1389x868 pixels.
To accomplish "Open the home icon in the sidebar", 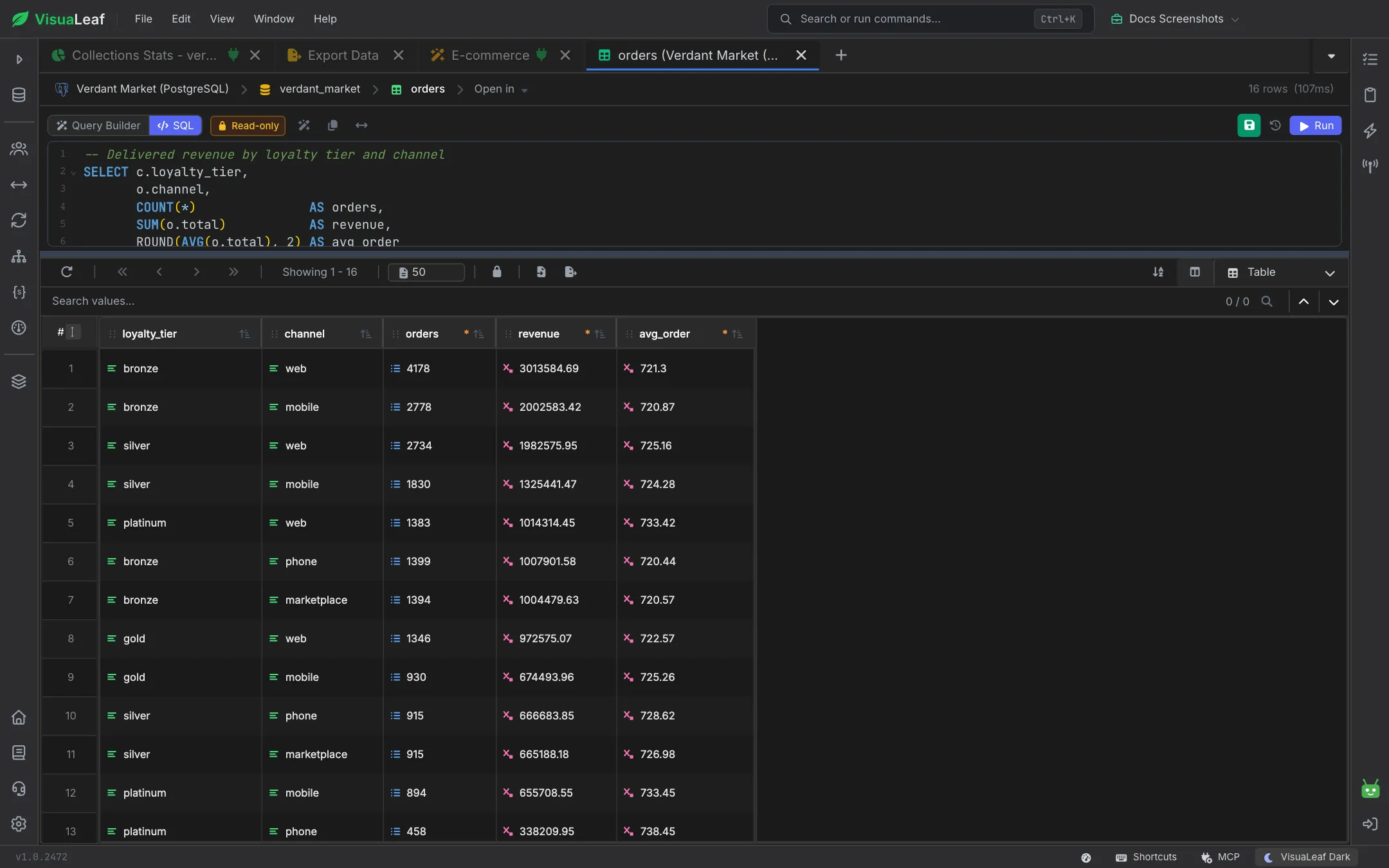I will coord(19,717).
